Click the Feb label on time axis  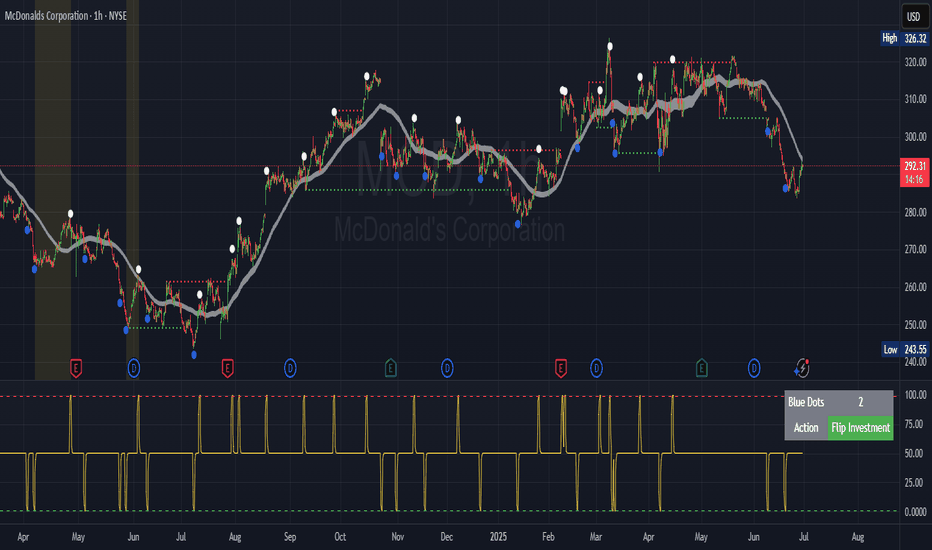tap(548, 537)
